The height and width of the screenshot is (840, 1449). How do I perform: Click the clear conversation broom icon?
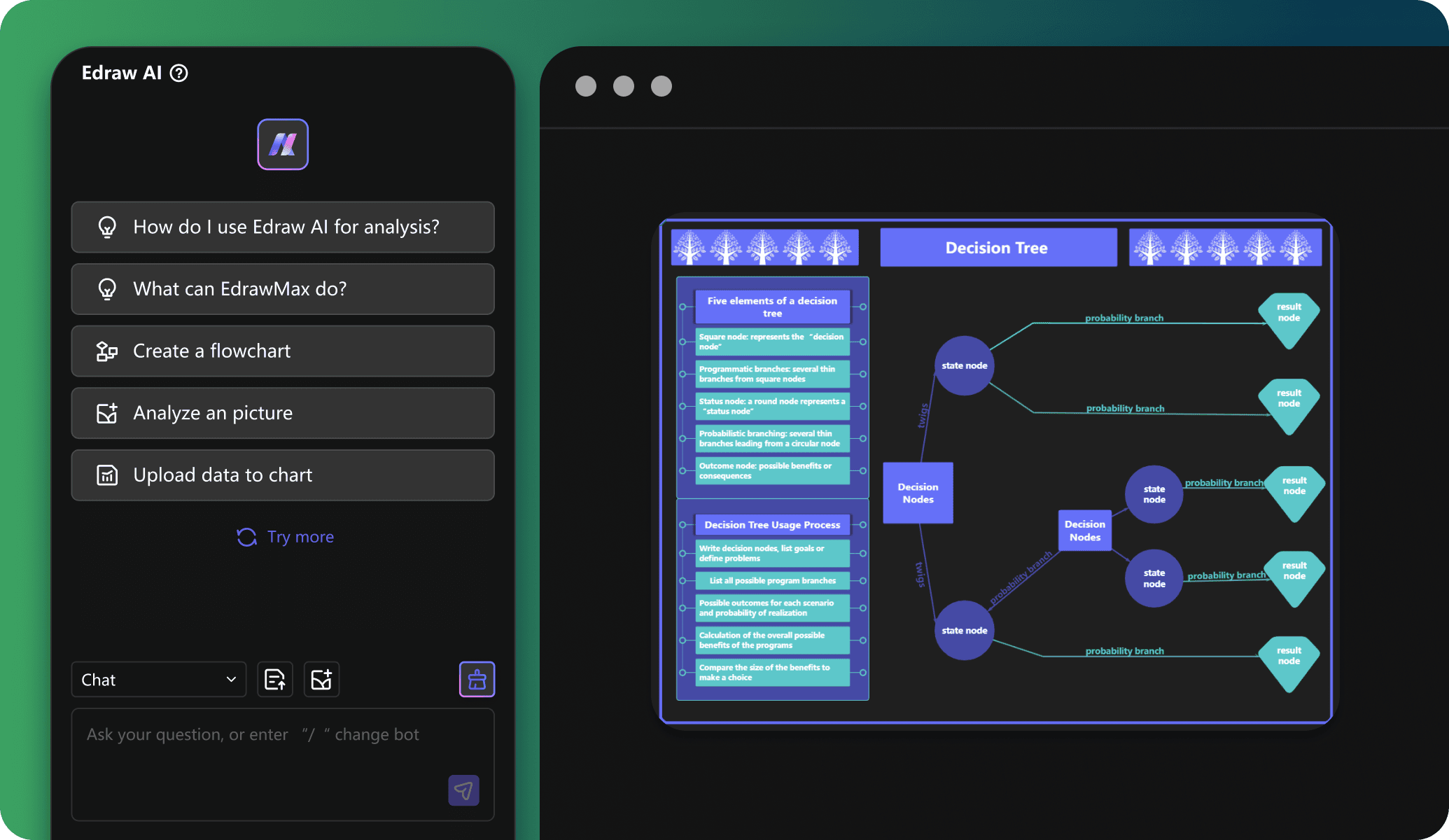click(x=477, y=680)
